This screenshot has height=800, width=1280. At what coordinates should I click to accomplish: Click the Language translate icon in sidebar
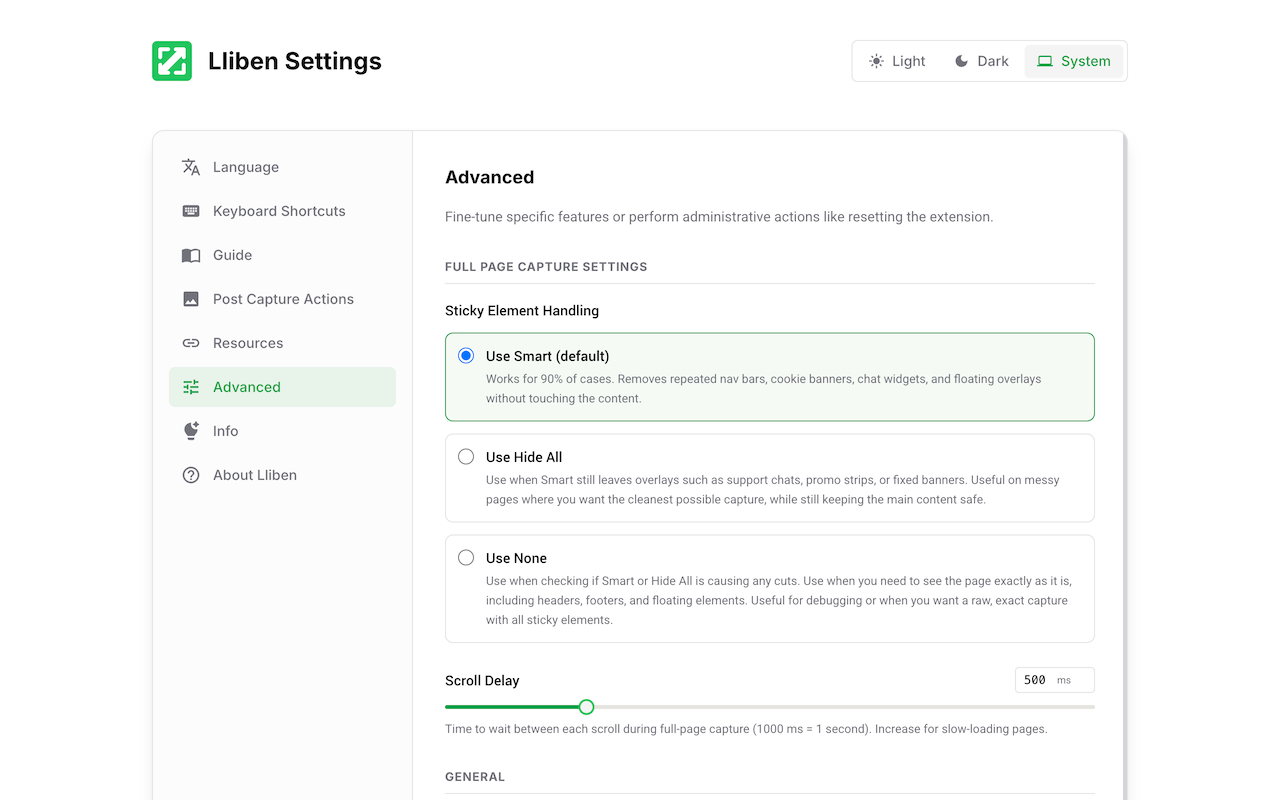[191, 167]
